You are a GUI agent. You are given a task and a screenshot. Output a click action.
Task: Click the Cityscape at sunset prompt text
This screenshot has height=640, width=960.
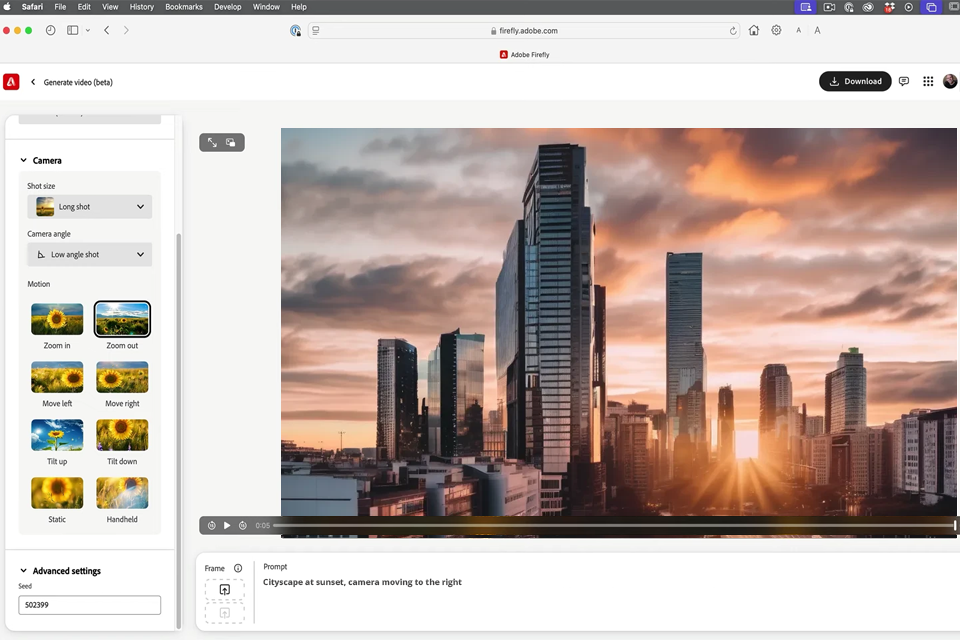pos(362,582)
